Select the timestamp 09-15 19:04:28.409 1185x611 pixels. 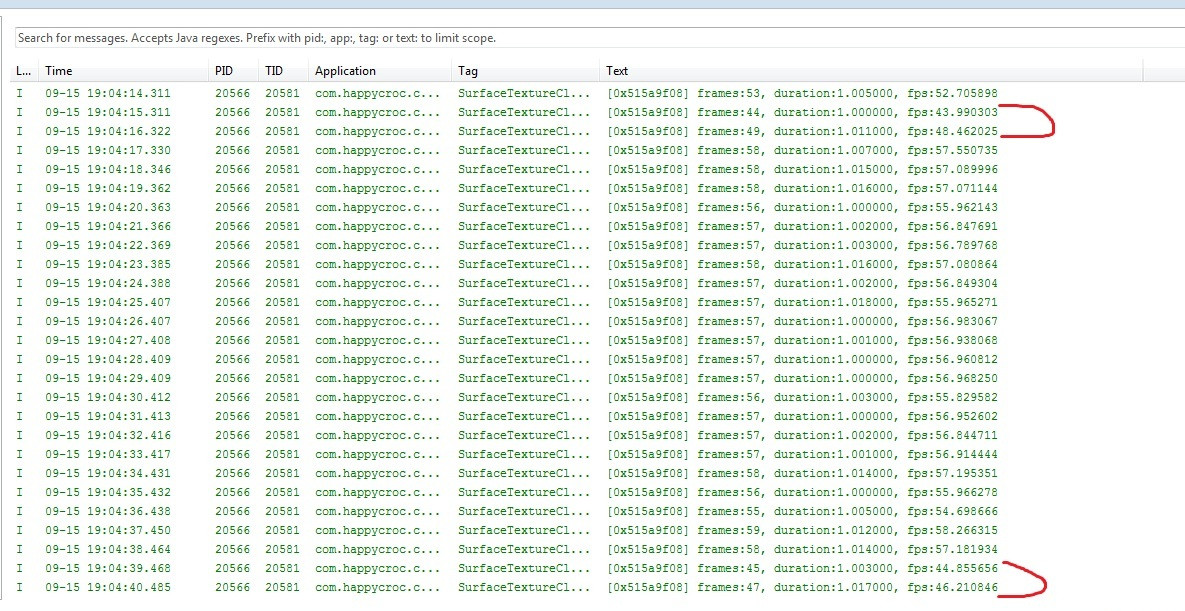pyautogui.click(x=107, y=359)
